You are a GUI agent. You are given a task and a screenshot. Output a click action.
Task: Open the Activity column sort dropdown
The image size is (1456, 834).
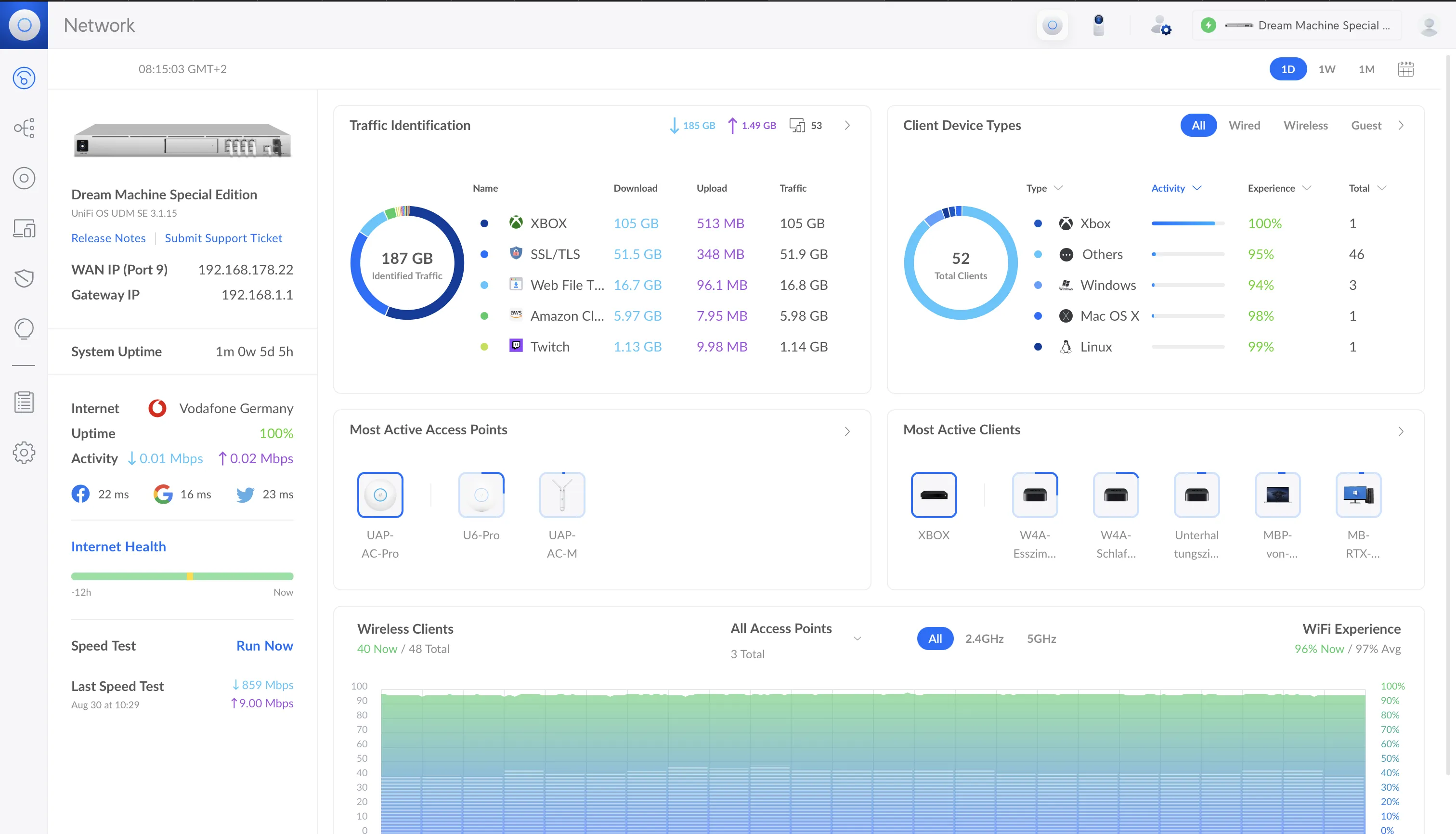click(x=1176, y=188)
